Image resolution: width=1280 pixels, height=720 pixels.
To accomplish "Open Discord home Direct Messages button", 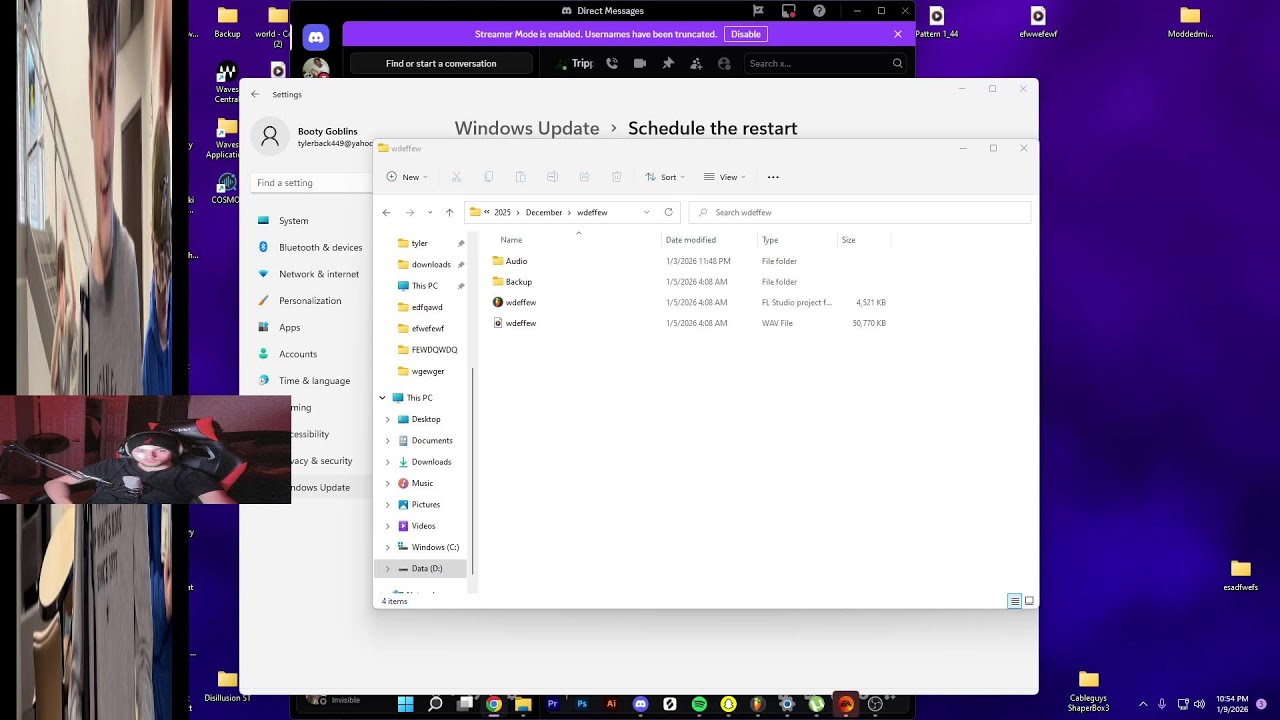I will 316,38.
